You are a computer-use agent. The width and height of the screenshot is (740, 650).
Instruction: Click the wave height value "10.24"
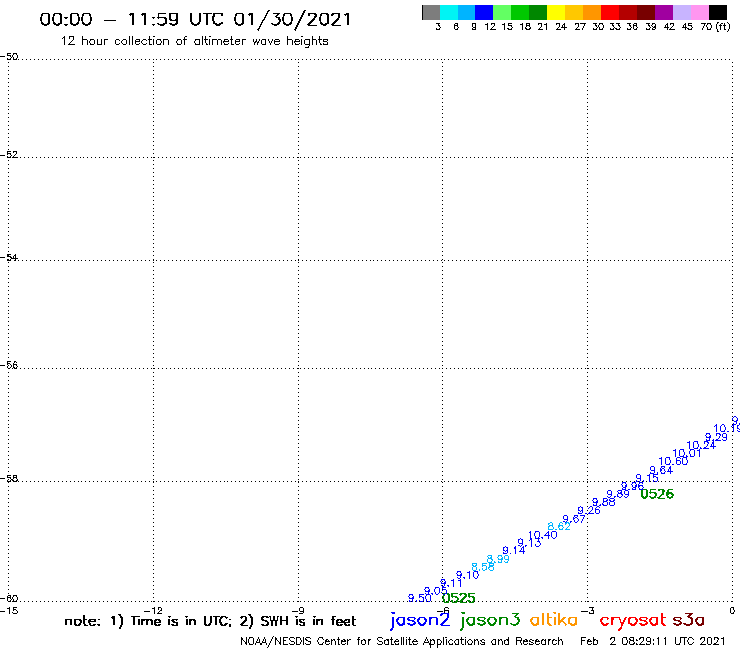tap(701, 445)
